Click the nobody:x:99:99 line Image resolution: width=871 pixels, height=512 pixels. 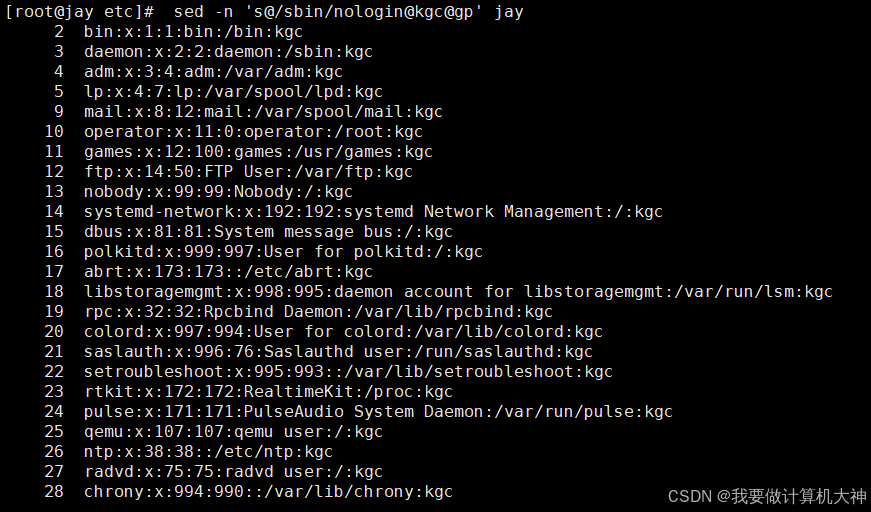(x=218, y=192)
